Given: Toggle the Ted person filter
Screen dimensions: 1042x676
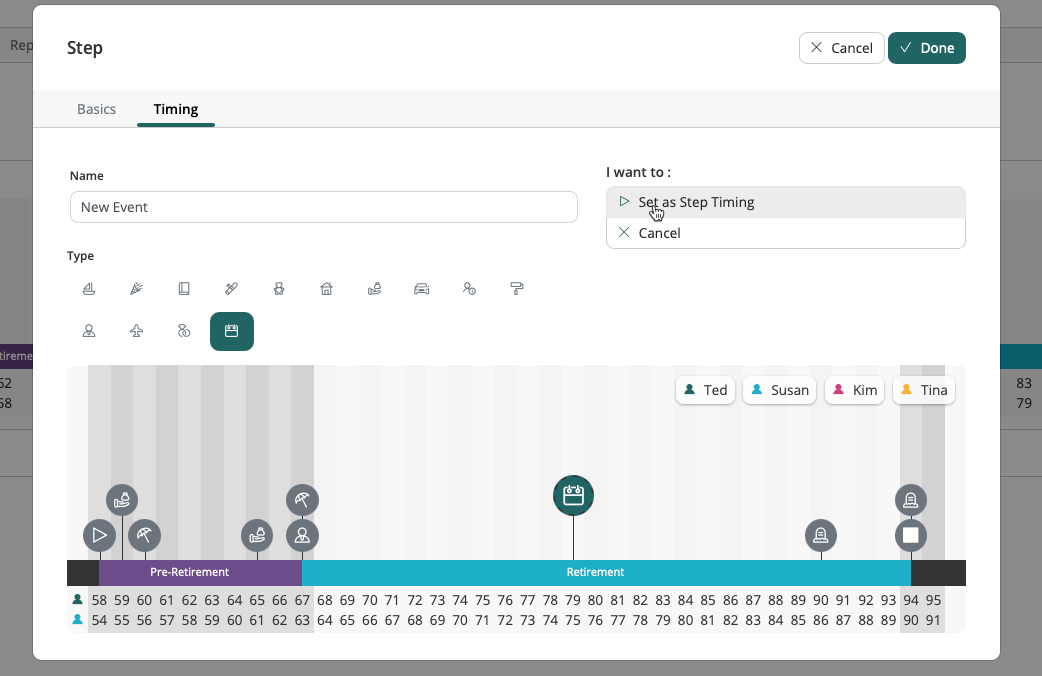Looking at the screenshot, I should tap(705, 390).
